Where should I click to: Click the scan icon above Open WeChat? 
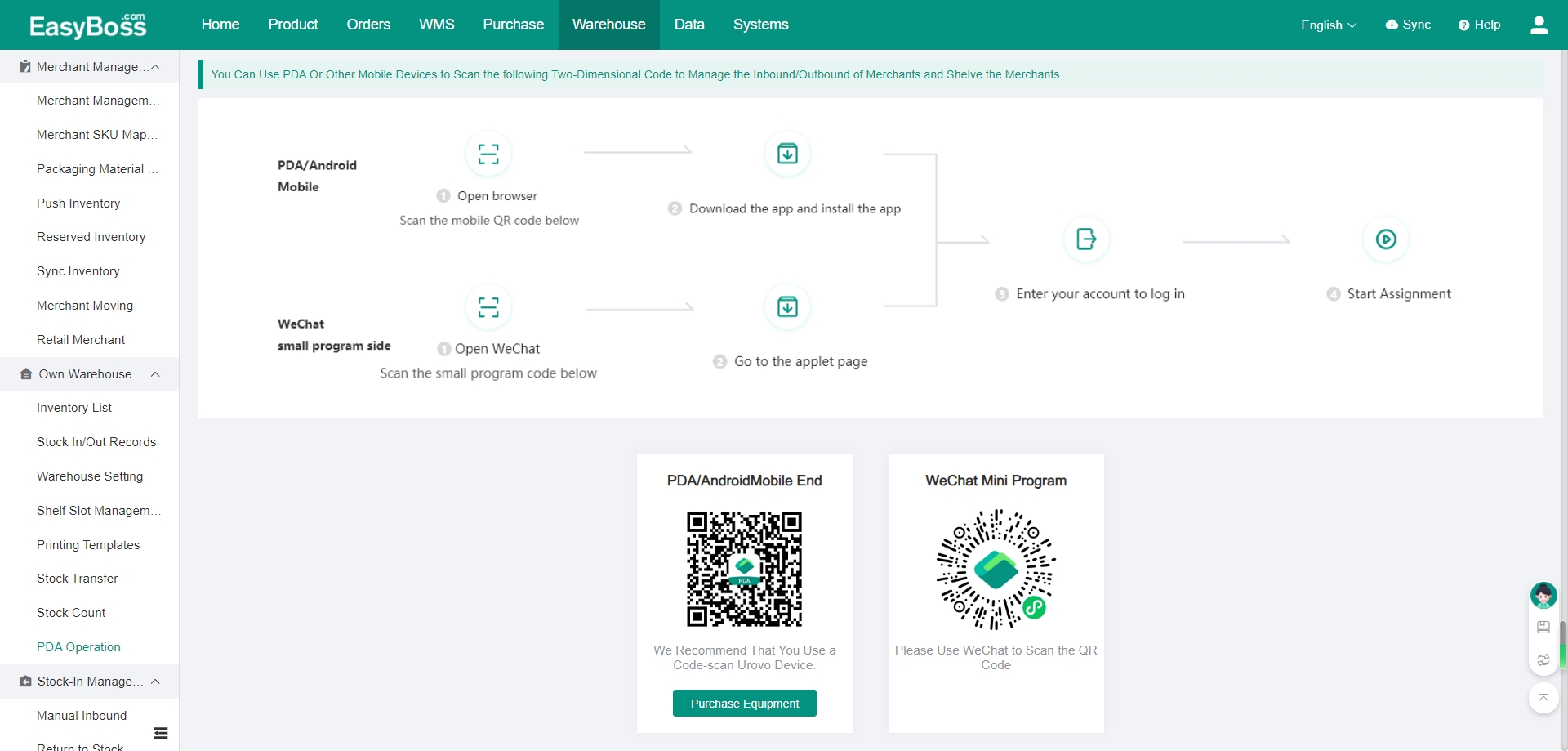click(x=488, y=306)
